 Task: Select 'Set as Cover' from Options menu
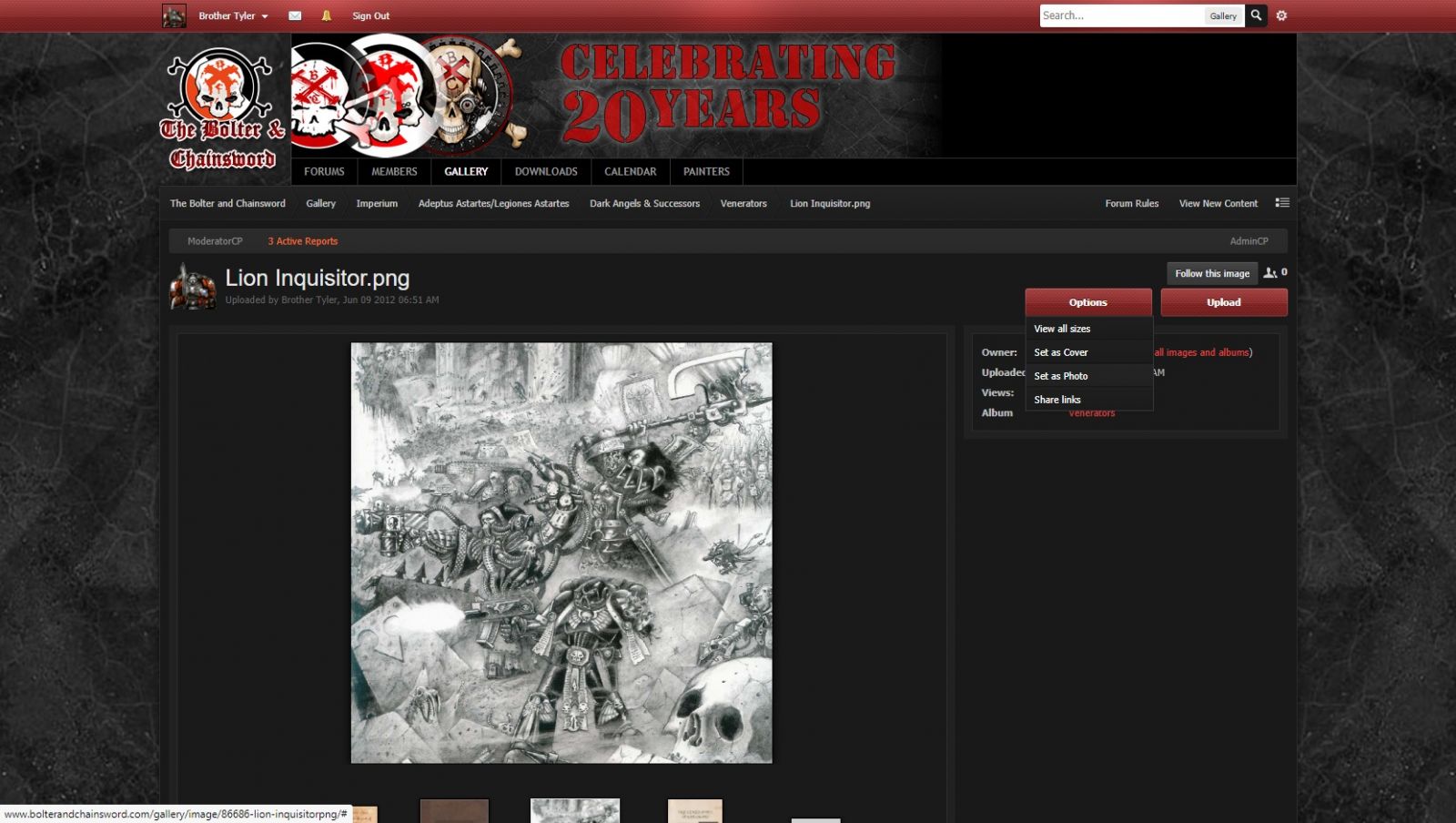pyautogui.click(x=1061, y=352)
